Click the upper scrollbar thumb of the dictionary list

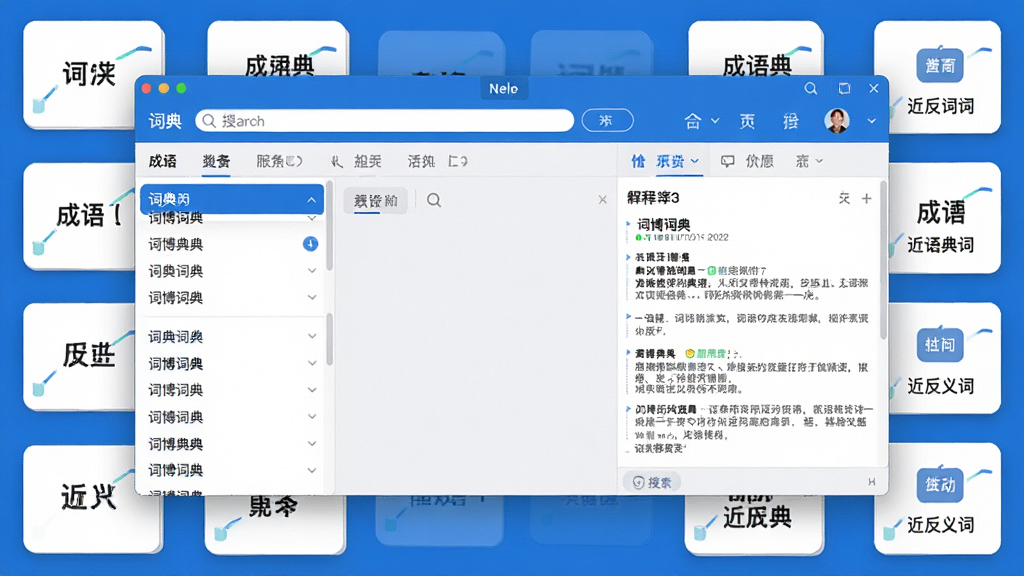[x=330, y=226]
